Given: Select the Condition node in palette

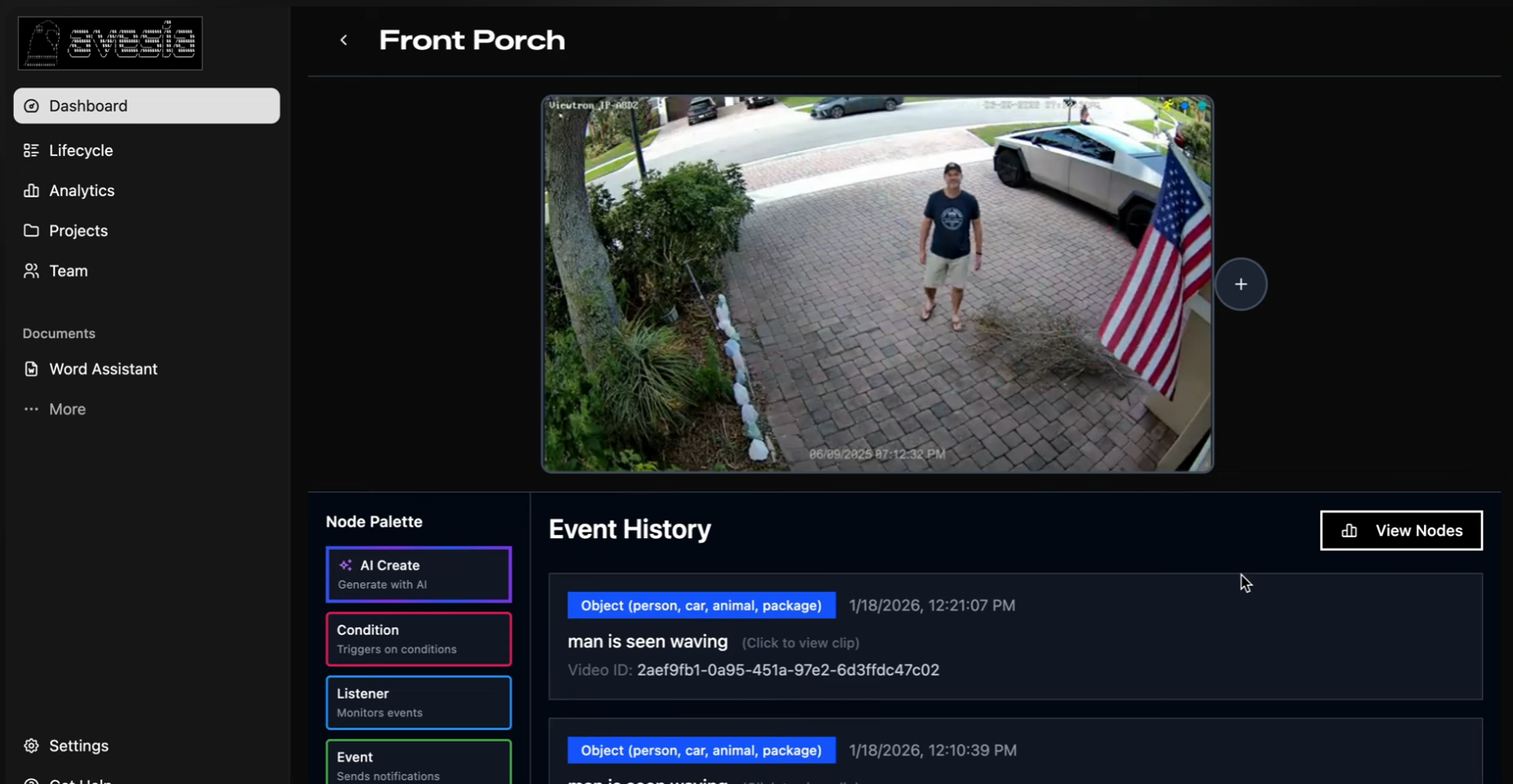Looking at the screenshot, I should point(418,639).
